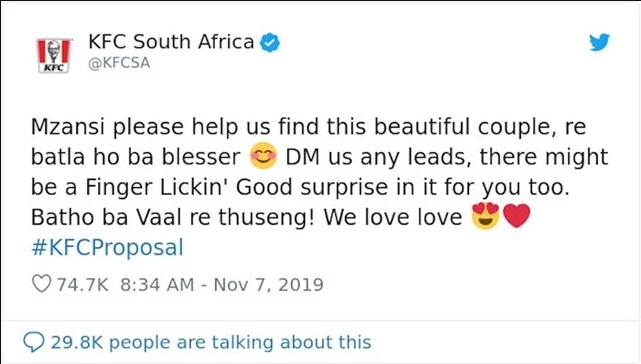Click the blue verified checkmark badge
The height and width of the screenshot is (364, 641).
tap(270, 43)
